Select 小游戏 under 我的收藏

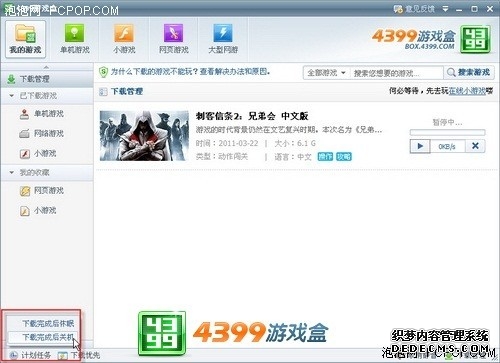pos(38,211)
